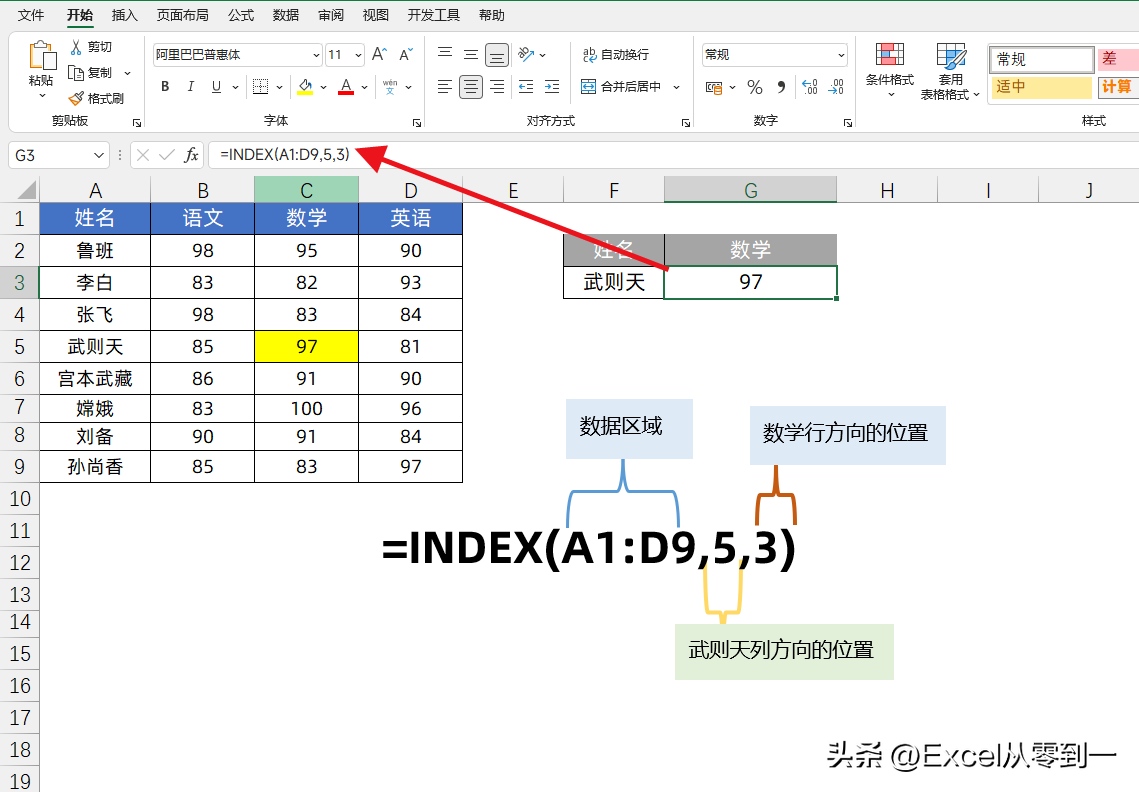
Task: Open font group dialog launcher
Action: pyautogui.click(x=417, y=123)
